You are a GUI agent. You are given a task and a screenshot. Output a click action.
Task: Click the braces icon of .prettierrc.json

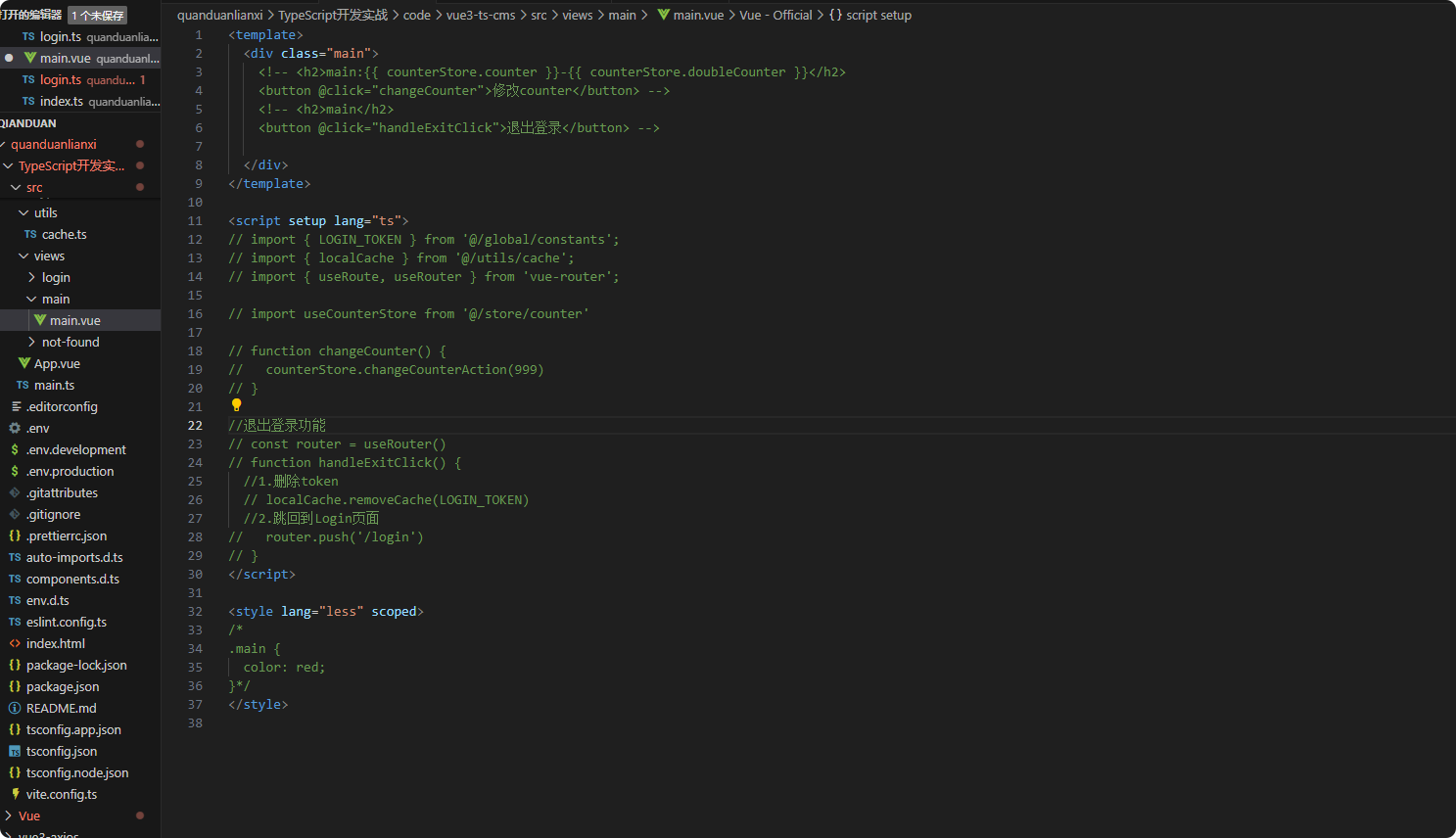tap(15, 535)
